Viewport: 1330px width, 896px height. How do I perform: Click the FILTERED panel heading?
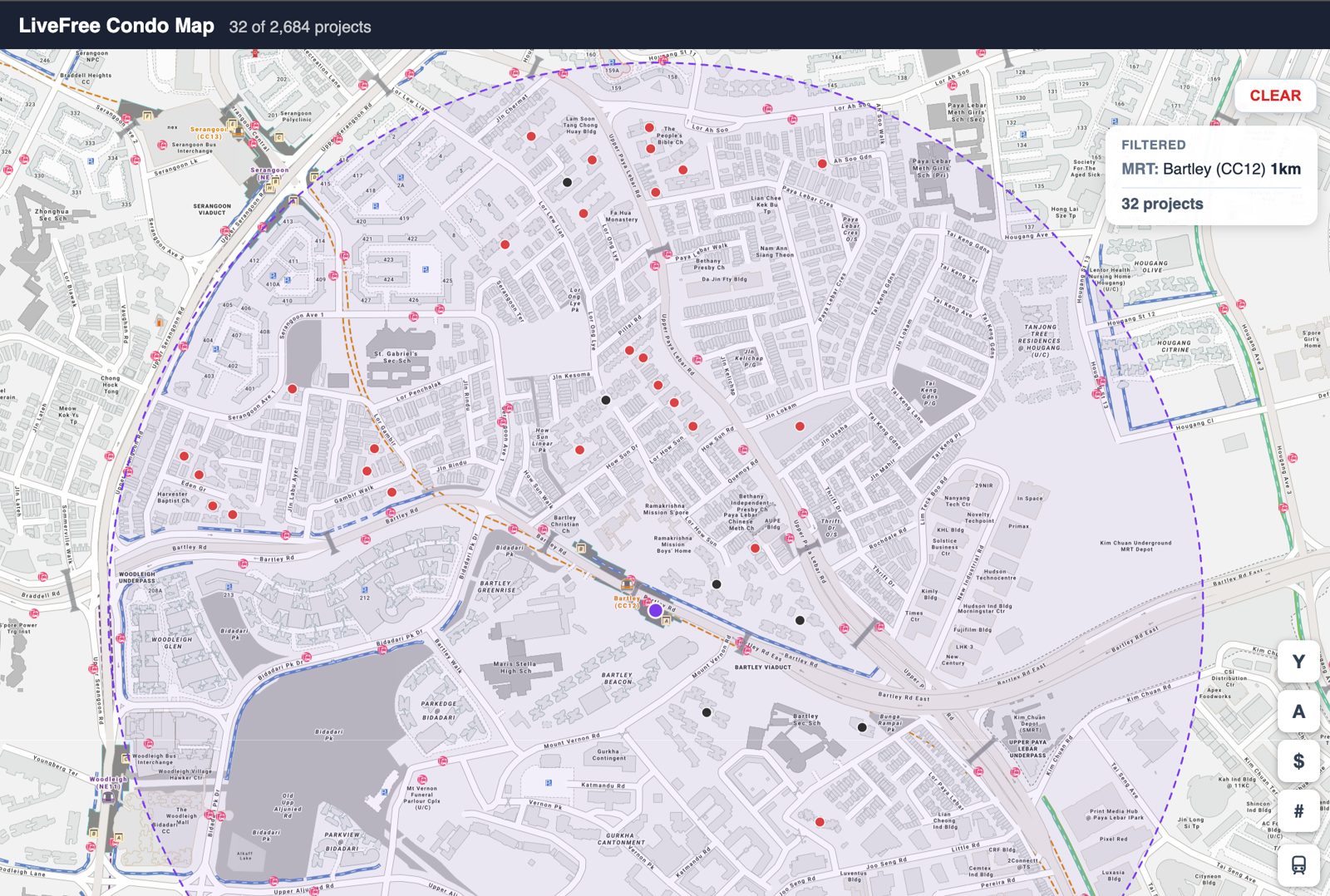[x=1154, y=145]
